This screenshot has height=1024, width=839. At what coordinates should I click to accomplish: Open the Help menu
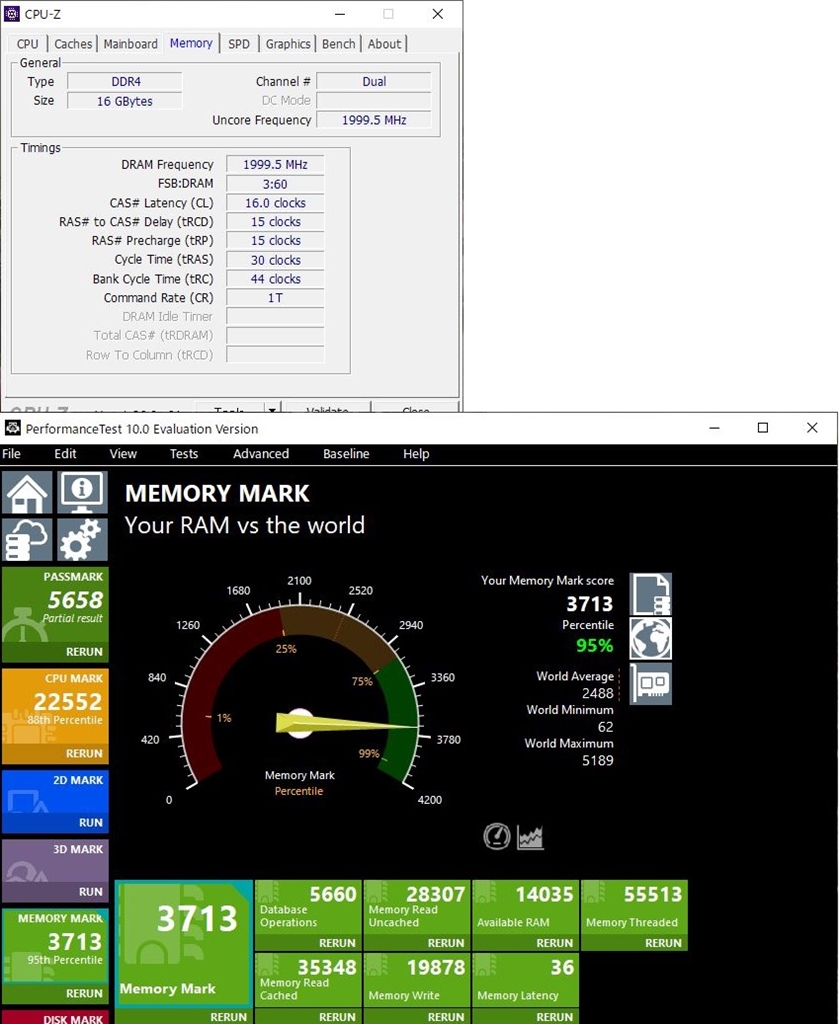pos(416,453)
